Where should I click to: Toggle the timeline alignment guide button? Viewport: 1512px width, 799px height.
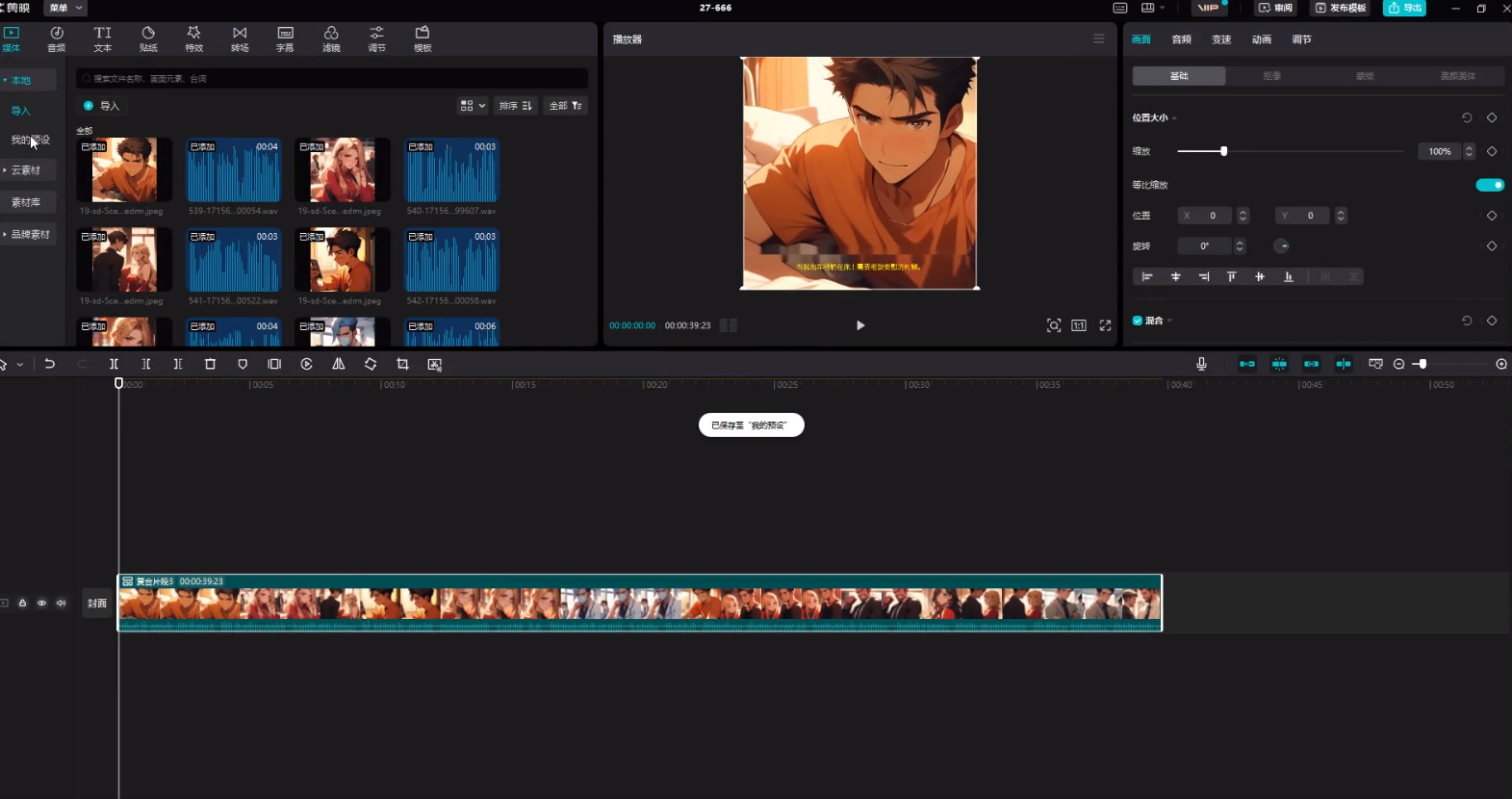pyautogui.click(x=1344, y=364)
